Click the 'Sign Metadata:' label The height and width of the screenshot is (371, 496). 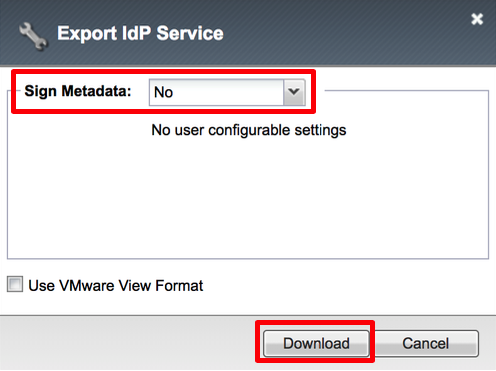click(x=78, y=91)
